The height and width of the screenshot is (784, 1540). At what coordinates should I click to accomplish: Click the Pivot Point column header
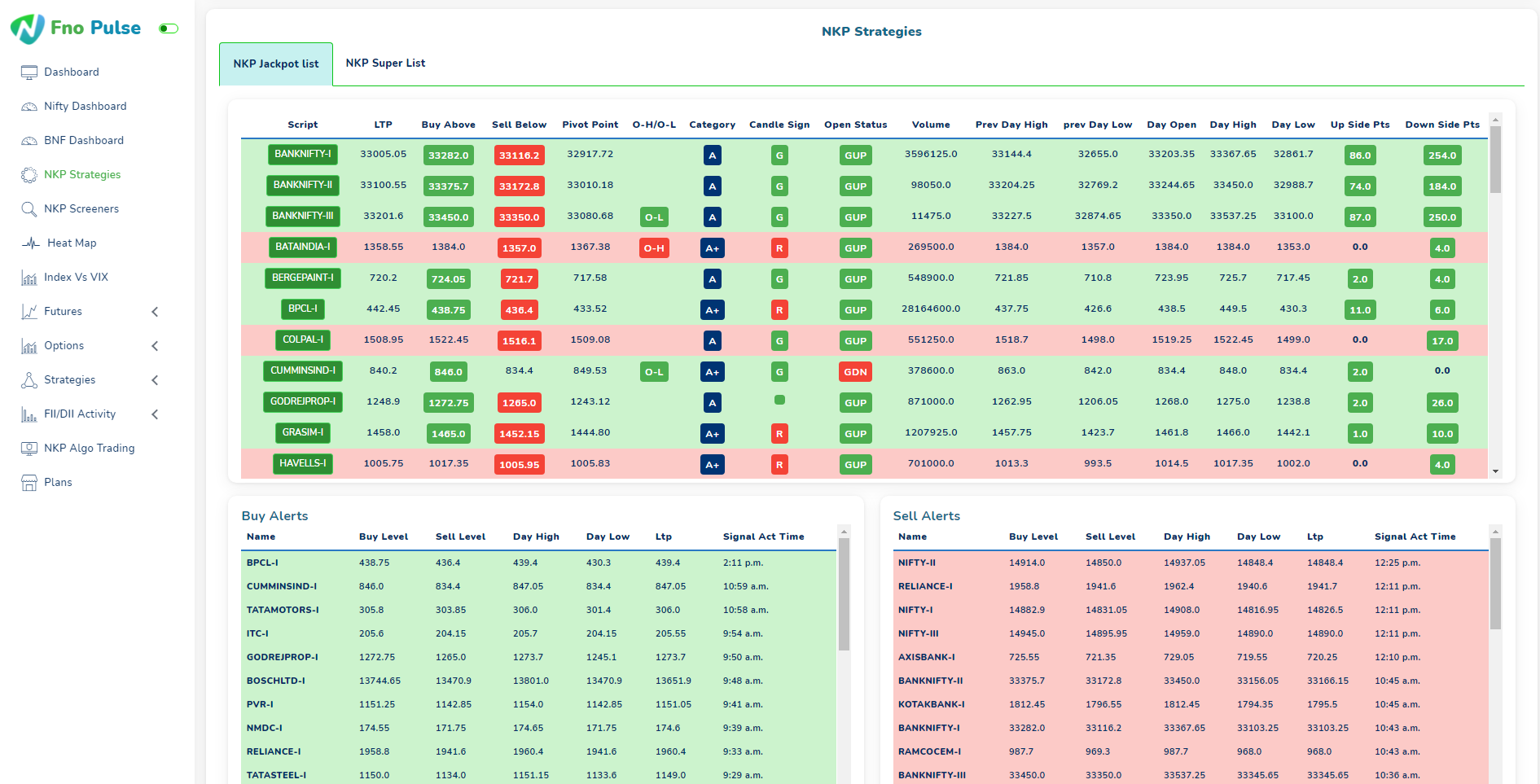[590, 125]
